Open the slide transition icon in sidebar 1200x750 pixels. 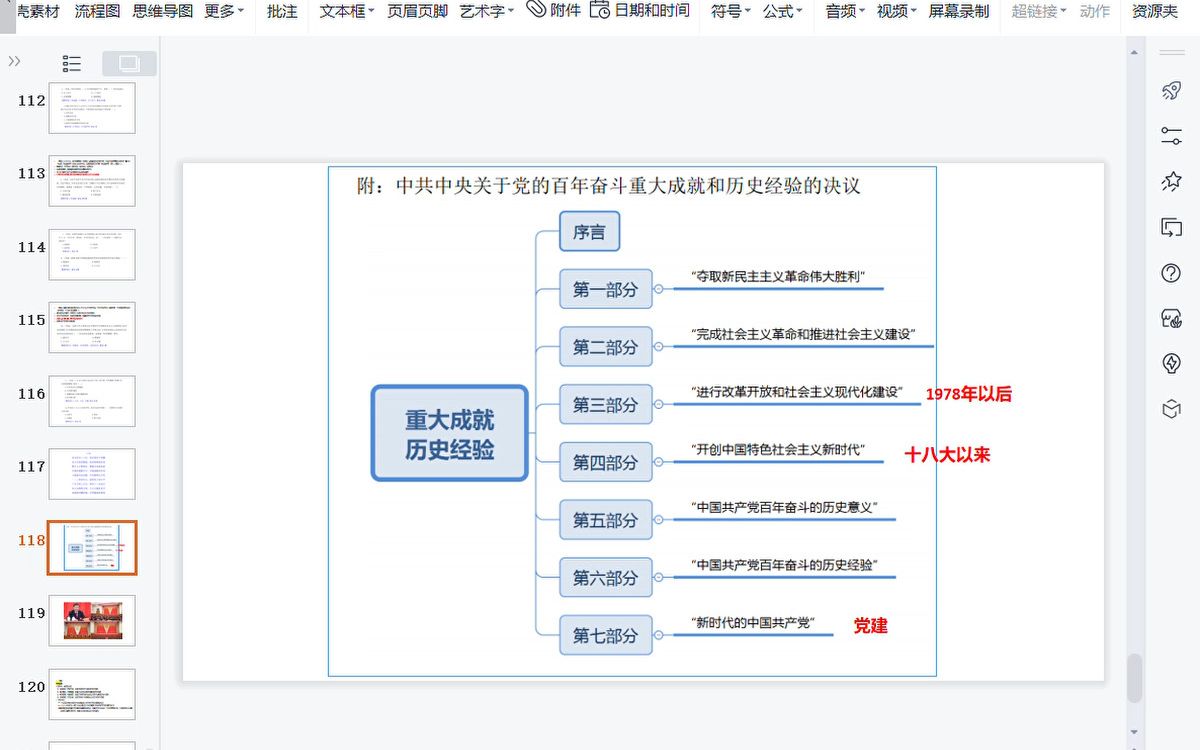point(1171,227)
